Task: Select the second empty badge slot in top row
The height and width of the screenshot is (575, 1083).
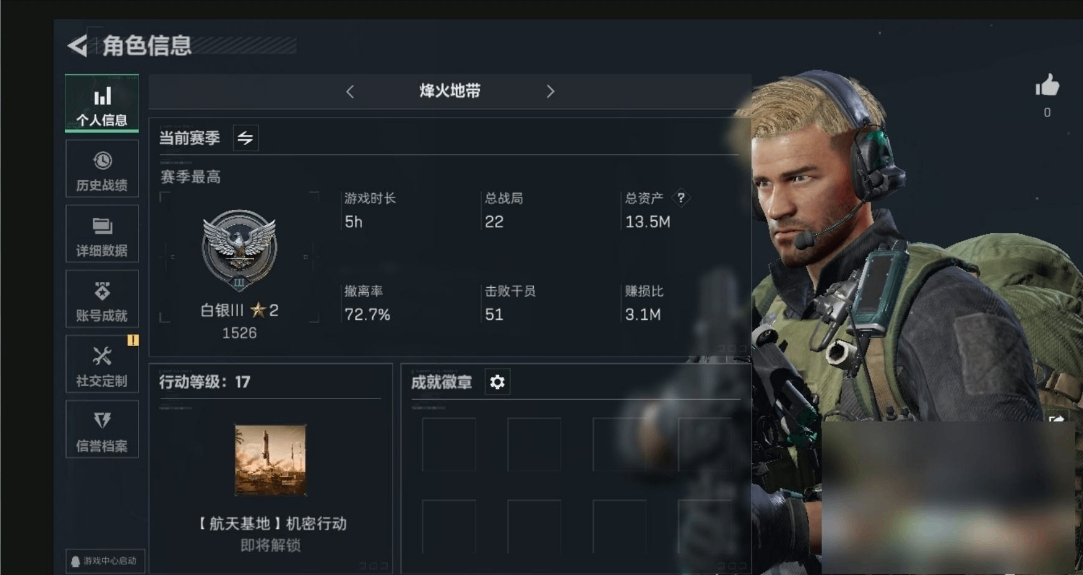Action: tap(534, 444)
